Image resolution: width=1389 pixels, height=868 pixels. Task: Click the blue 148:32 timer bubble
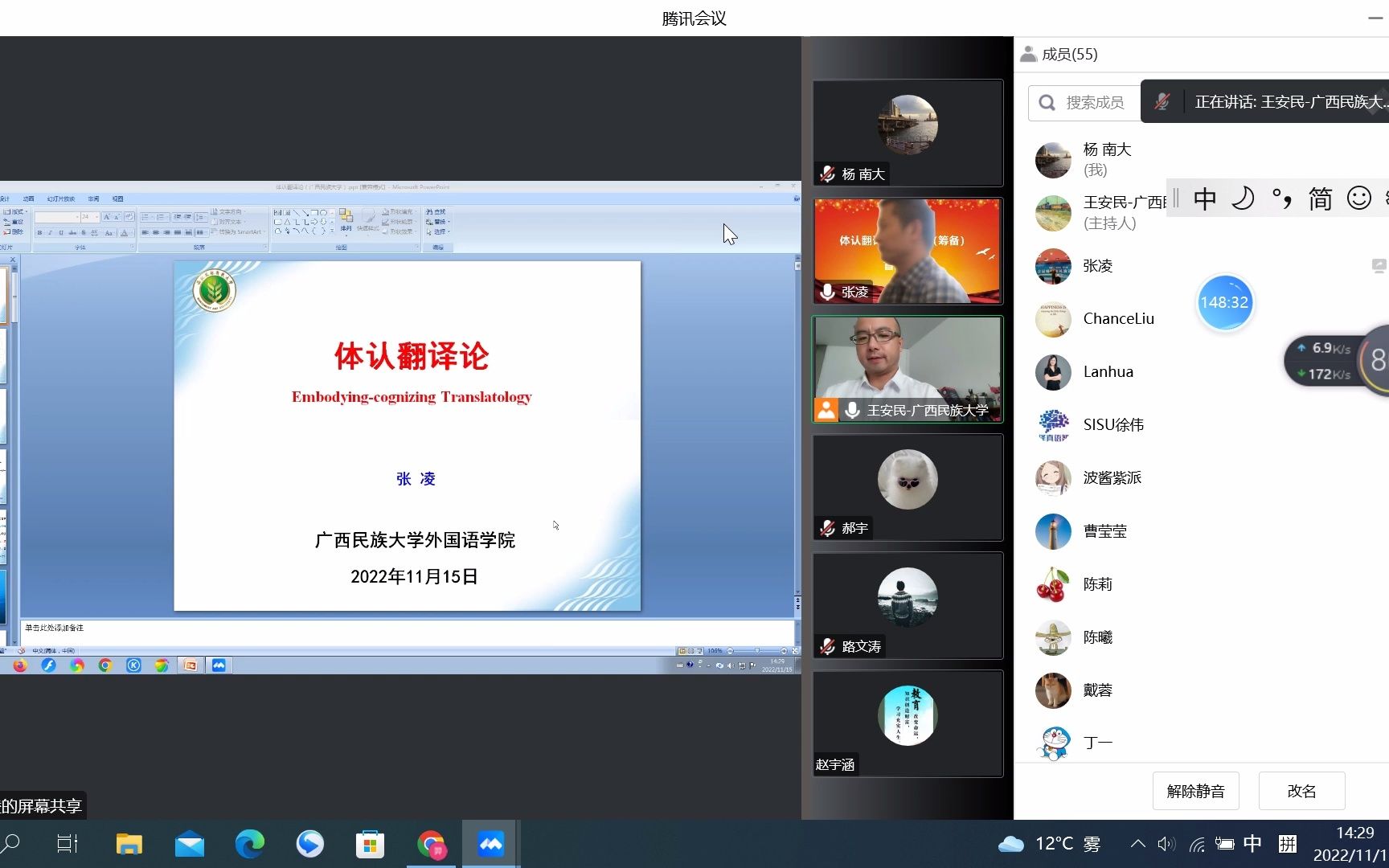pyautogui.click(x=1224, y=303)
